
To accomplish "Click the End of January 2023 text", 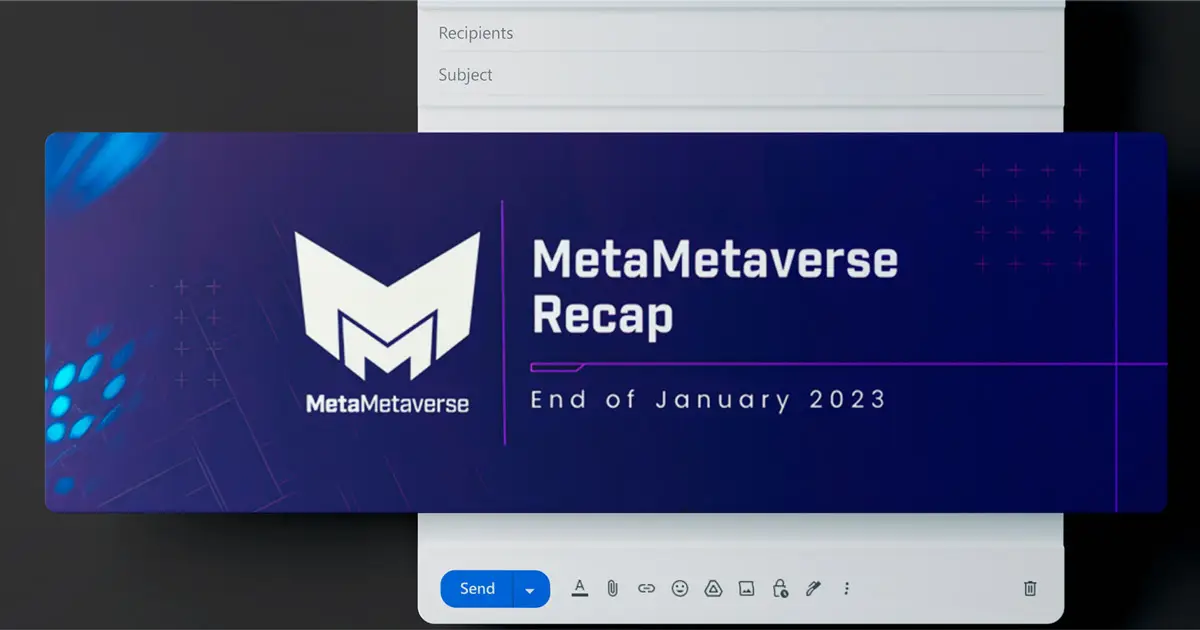I will tap(708, 400).
